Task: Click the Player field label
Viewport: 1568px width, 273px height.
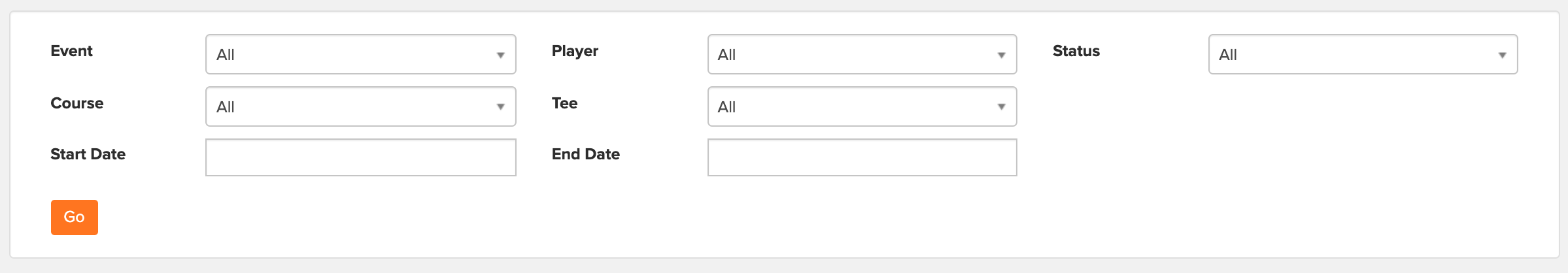Action: point(575,51)
